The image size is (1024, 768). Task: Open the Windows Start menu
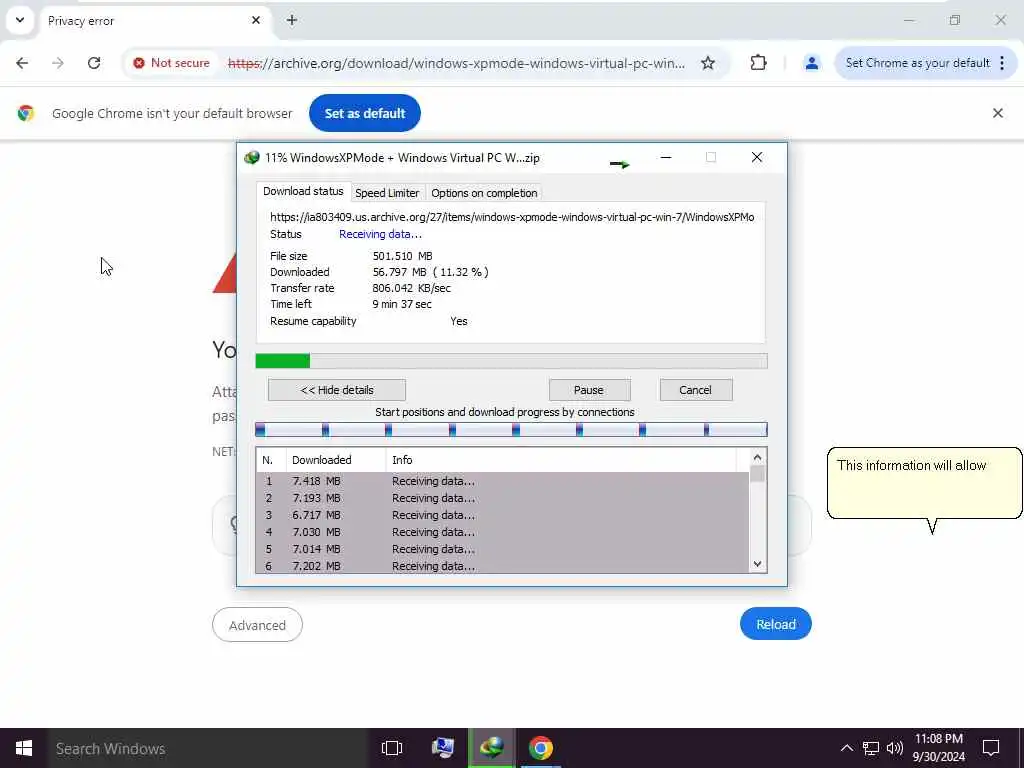(24, 748)
